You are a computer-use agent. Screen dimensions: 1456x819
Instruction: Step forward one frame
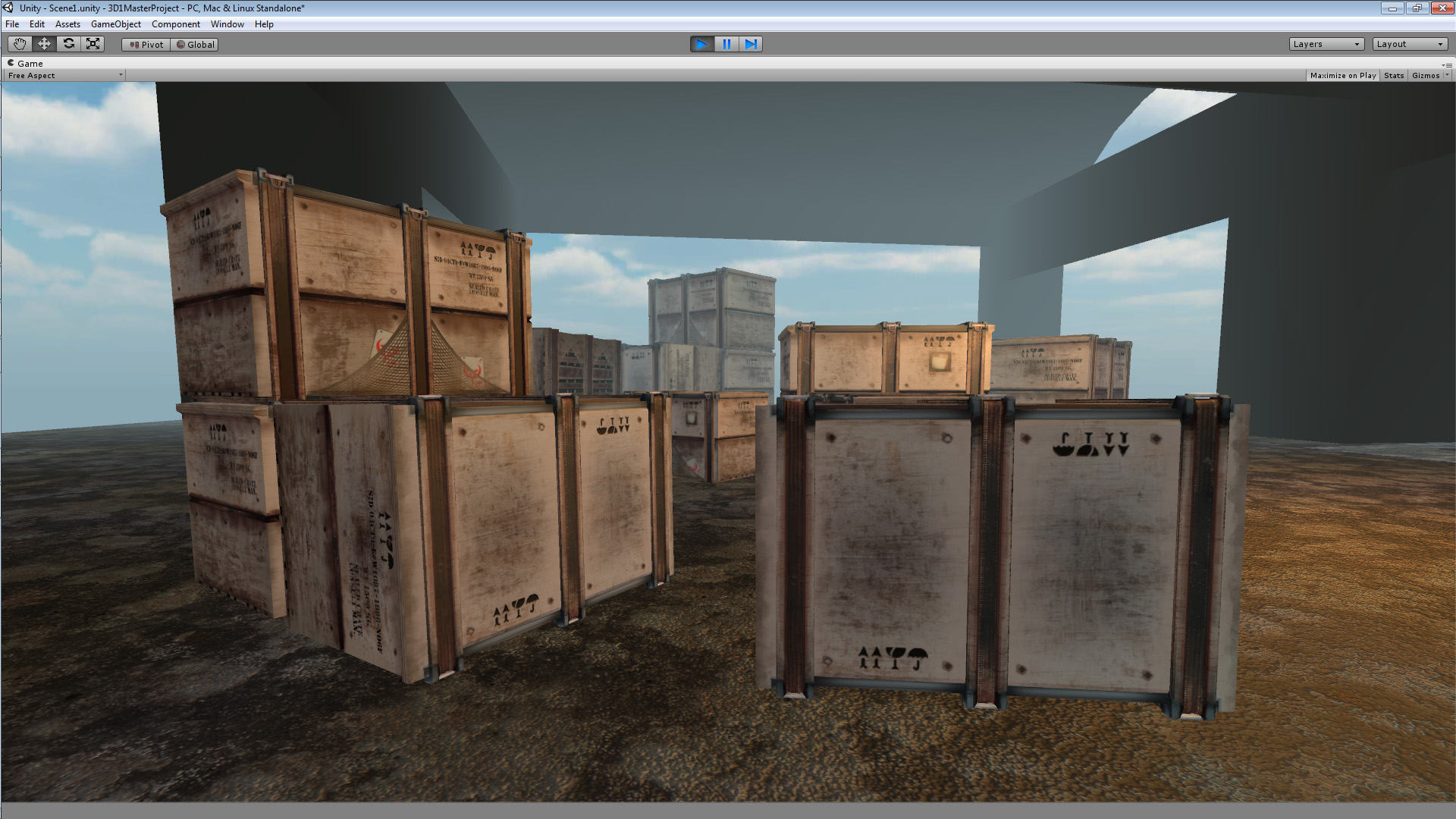click(x=751, y=44)
